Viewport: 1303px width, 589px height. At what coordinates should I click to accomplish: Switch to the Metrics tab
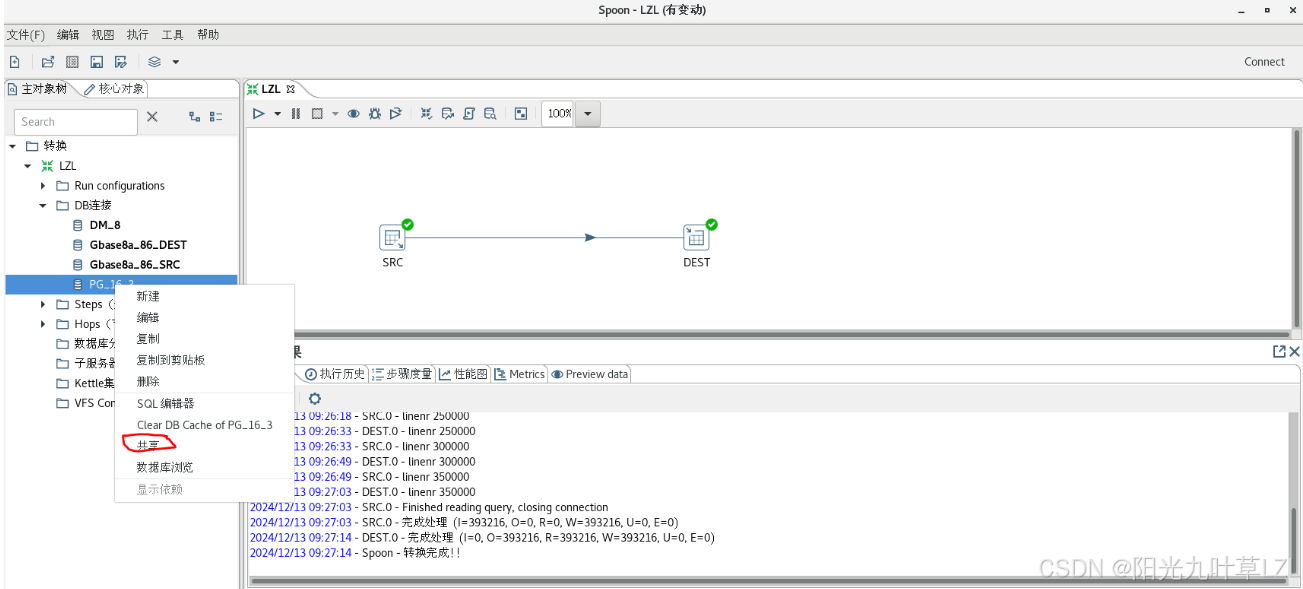pos(520,374)
